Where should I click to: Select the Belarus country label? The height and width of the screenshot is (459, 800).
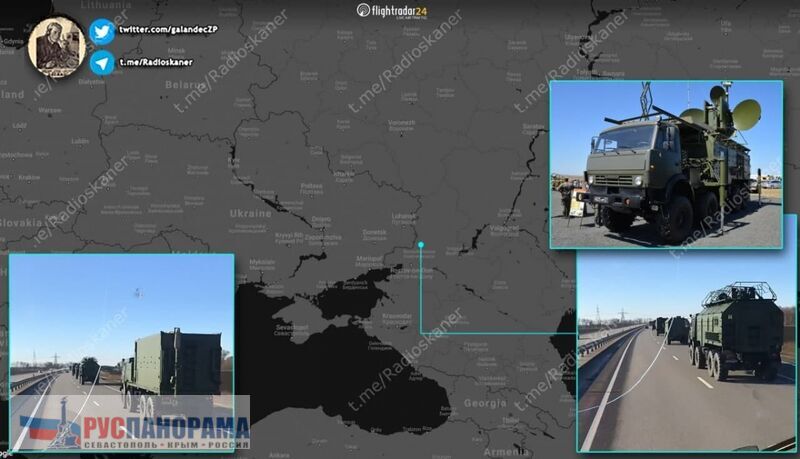[x=185, y=85]
